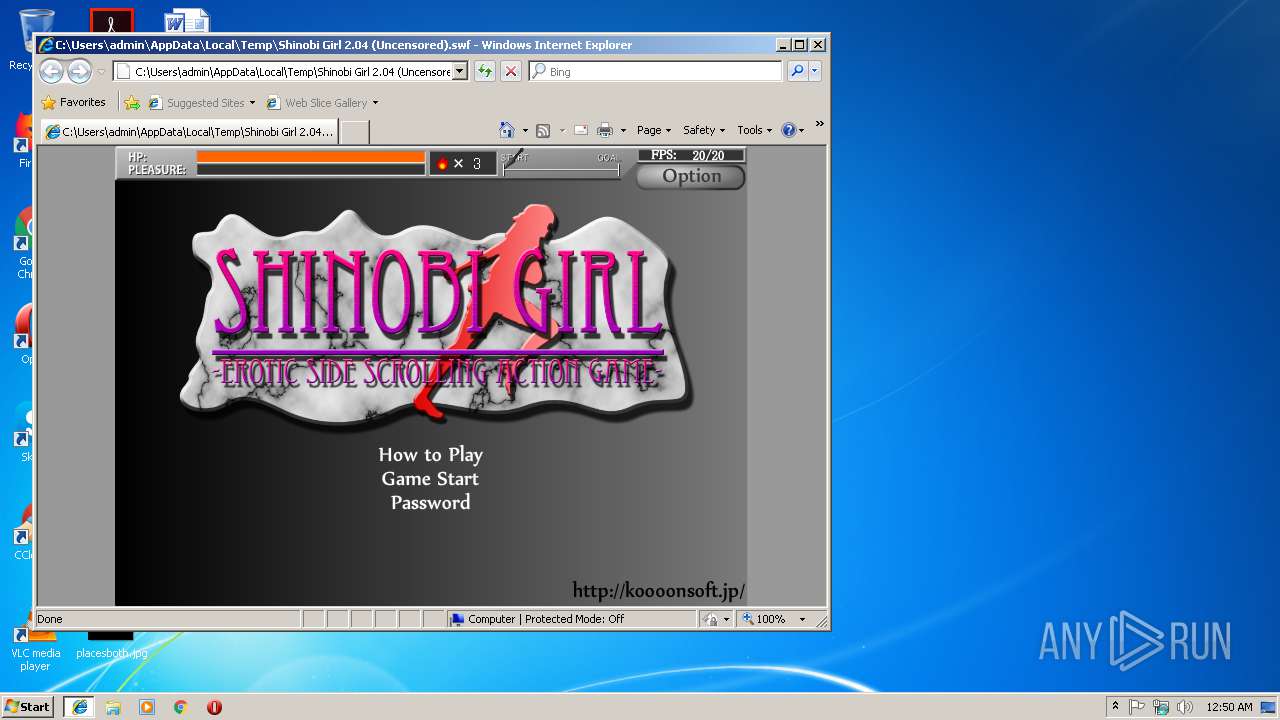Image resolution: width=1280 pixels, height=720 pixels.
Task: Expand the Web Slice Gallery dropdown arrow
Action: (376, 103)
